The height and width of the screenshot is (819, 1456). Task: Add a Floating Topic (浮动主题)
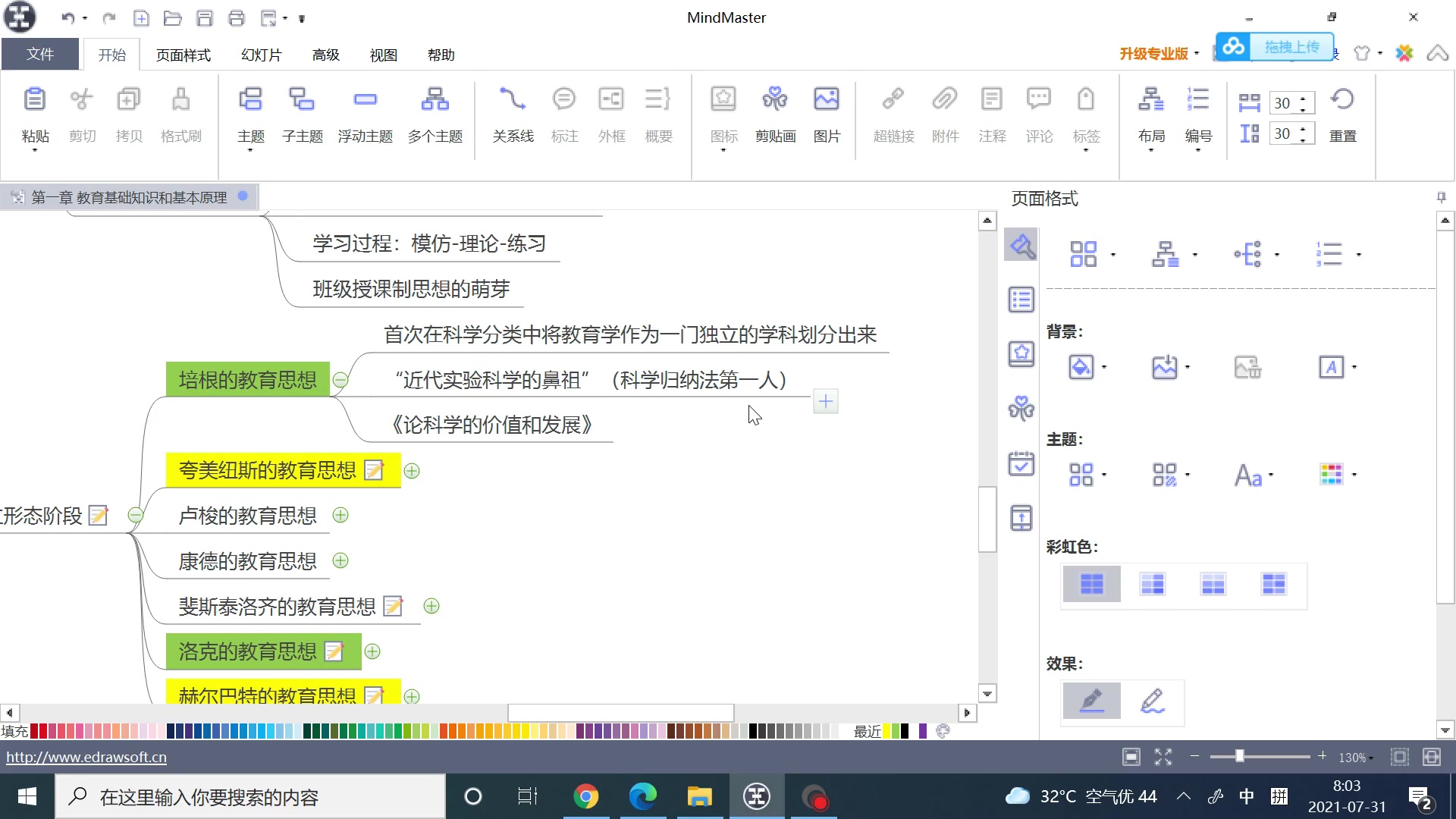(365, 99)
